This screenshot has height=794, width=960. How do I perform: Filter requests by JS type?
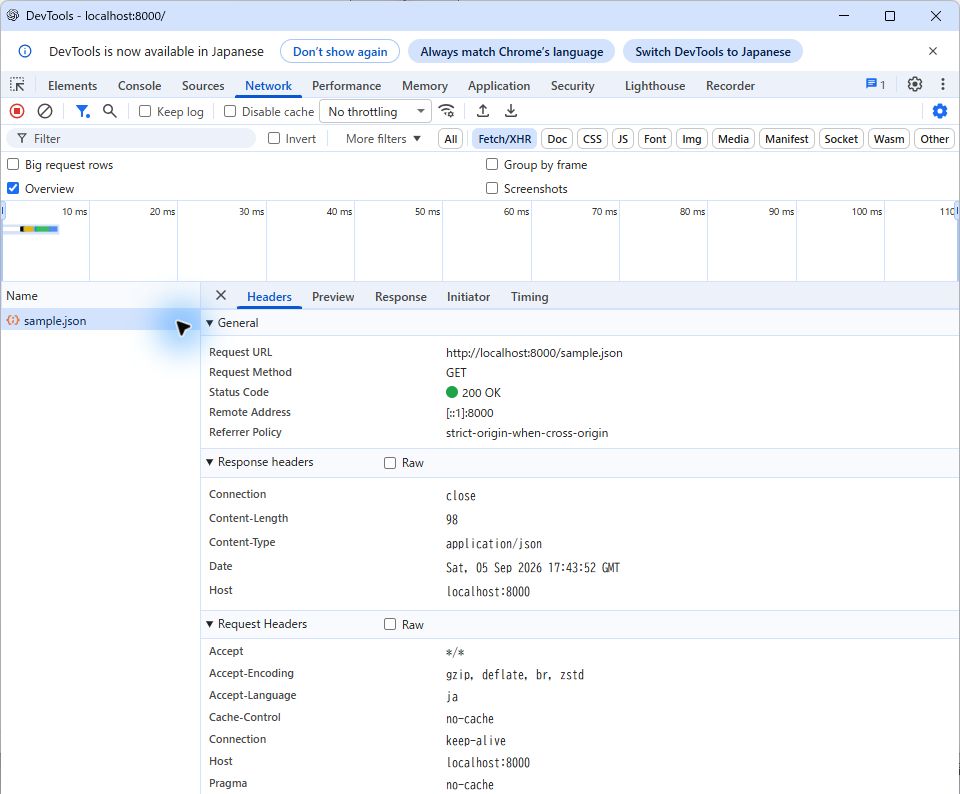tap(623, 139)
